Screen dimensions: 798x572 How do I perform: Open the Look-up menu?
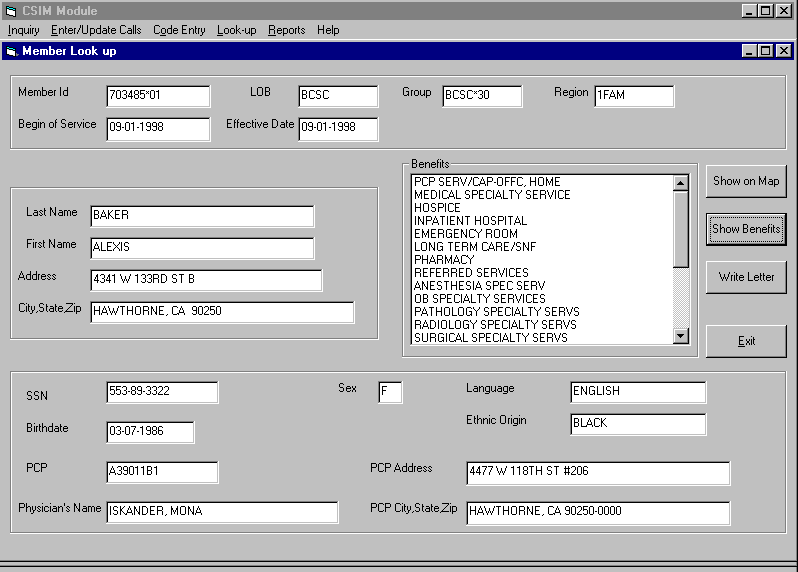click(x=236, y=30)
